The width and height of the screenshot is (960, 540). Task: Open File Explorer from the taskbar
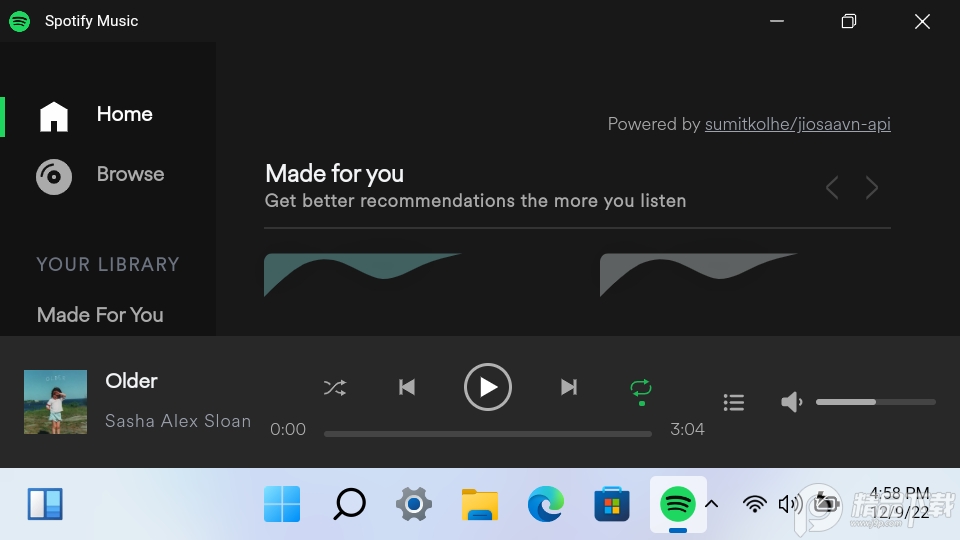pos(479,504)
